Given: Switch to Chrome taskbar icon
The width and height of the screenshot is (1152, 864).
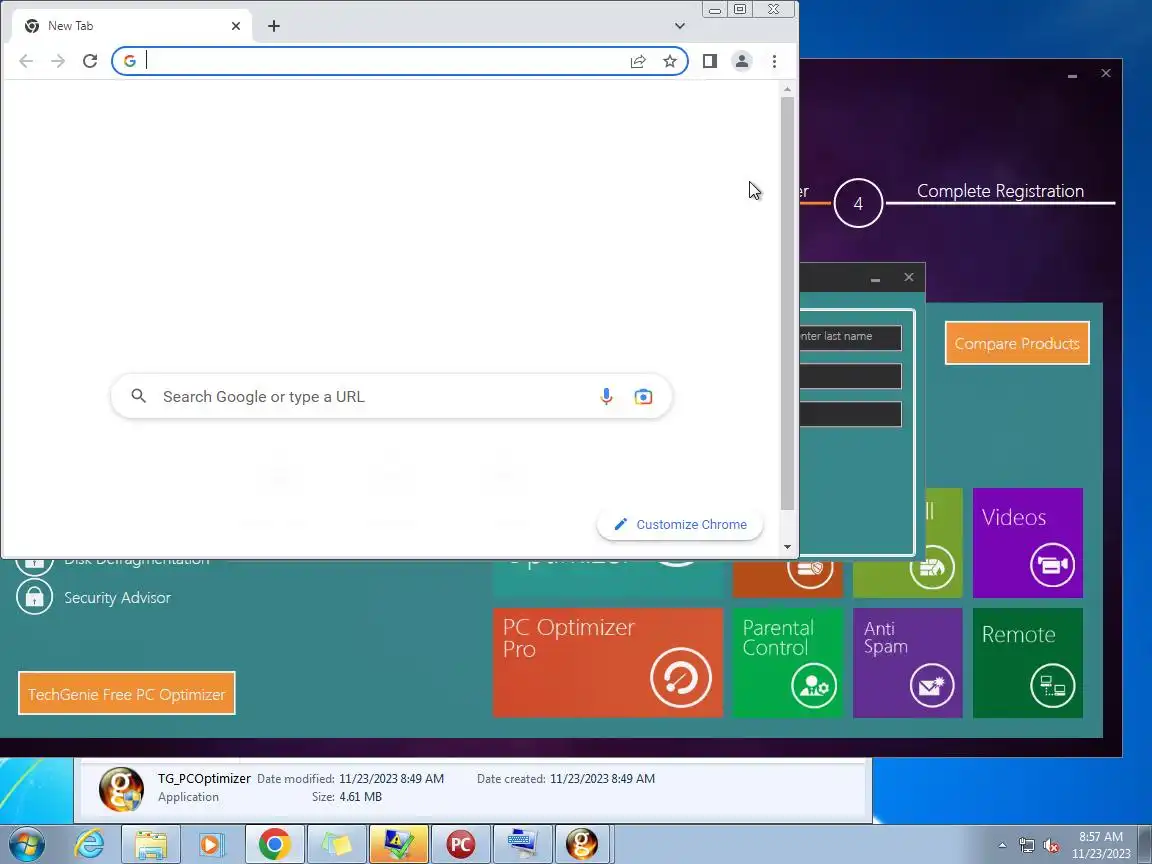Looking at the screenshot, I should [274, 844].
